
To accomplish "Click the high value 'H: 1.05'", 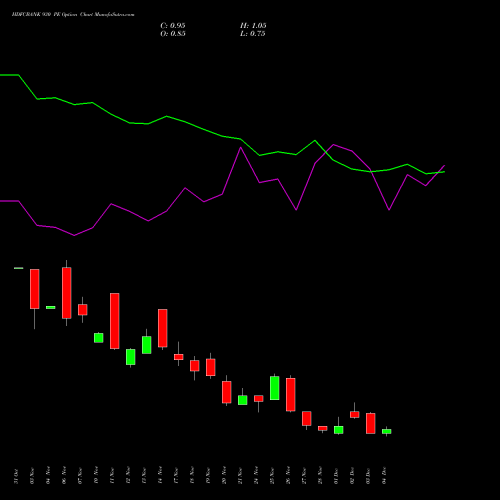I will (x=253, y=26).
